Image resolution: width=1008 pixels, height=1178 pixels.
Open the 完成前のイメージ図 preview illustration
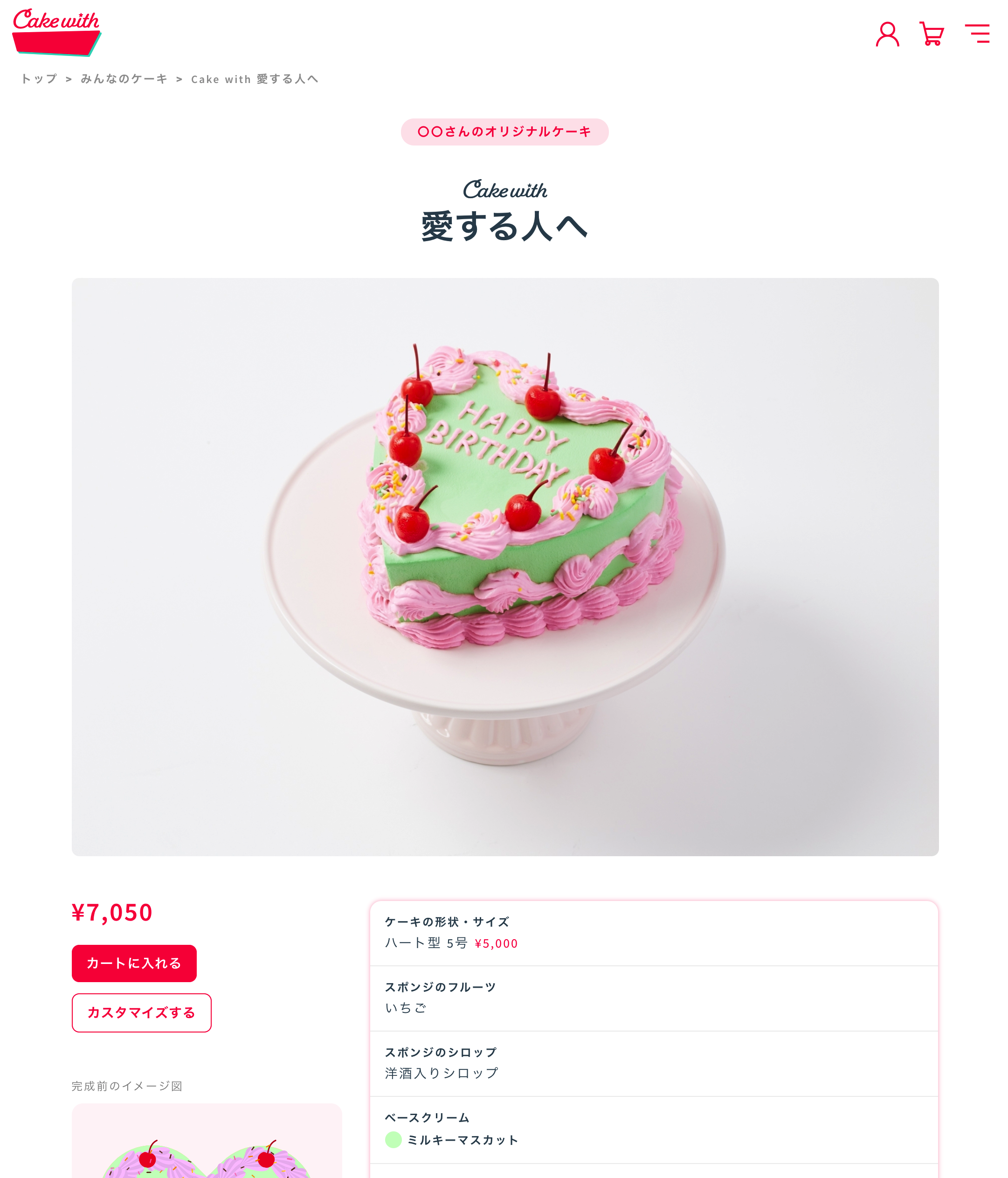[x=207, y=1141]
